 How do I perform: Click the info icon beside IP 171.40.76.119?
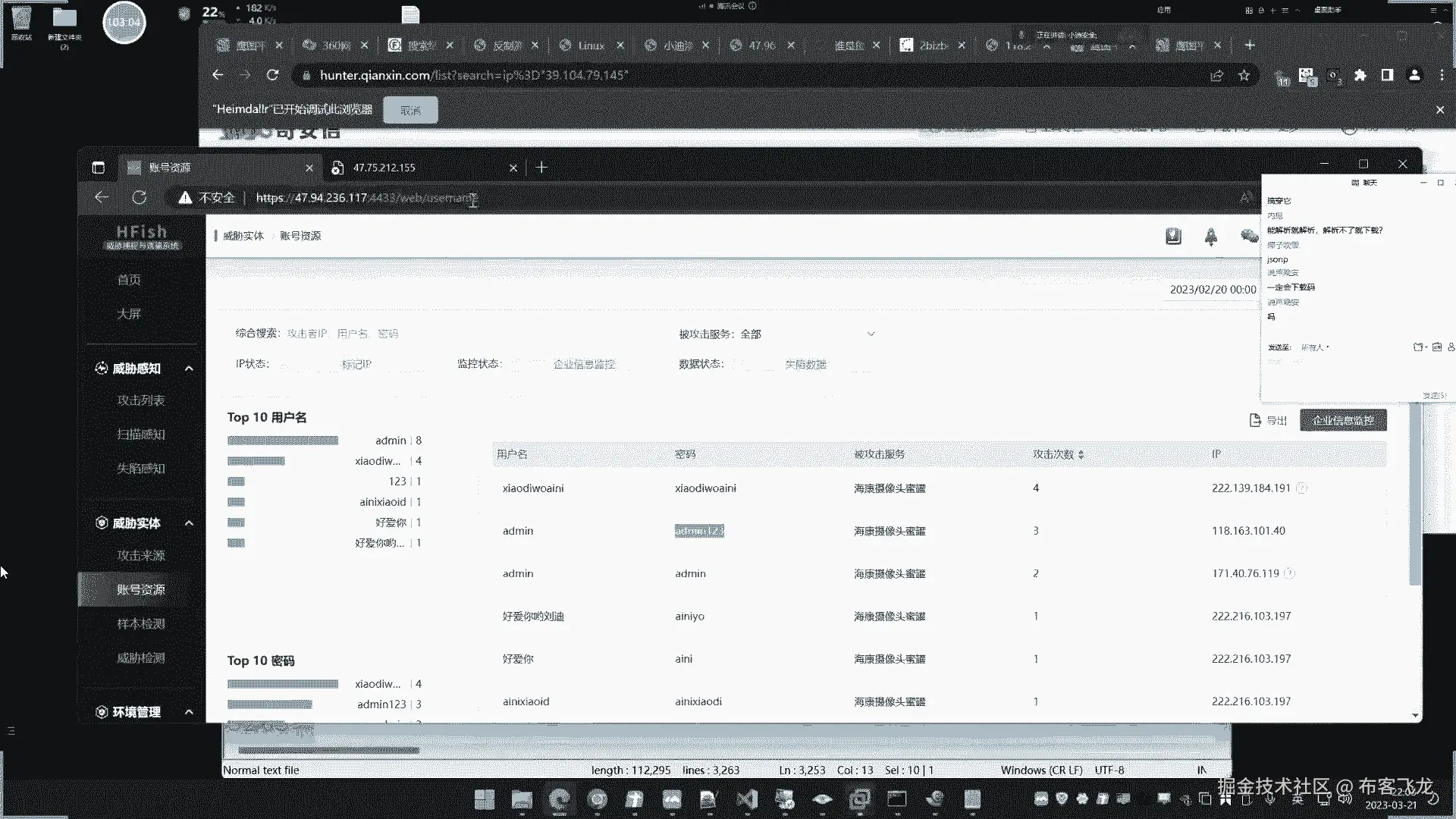[1289, 573]
